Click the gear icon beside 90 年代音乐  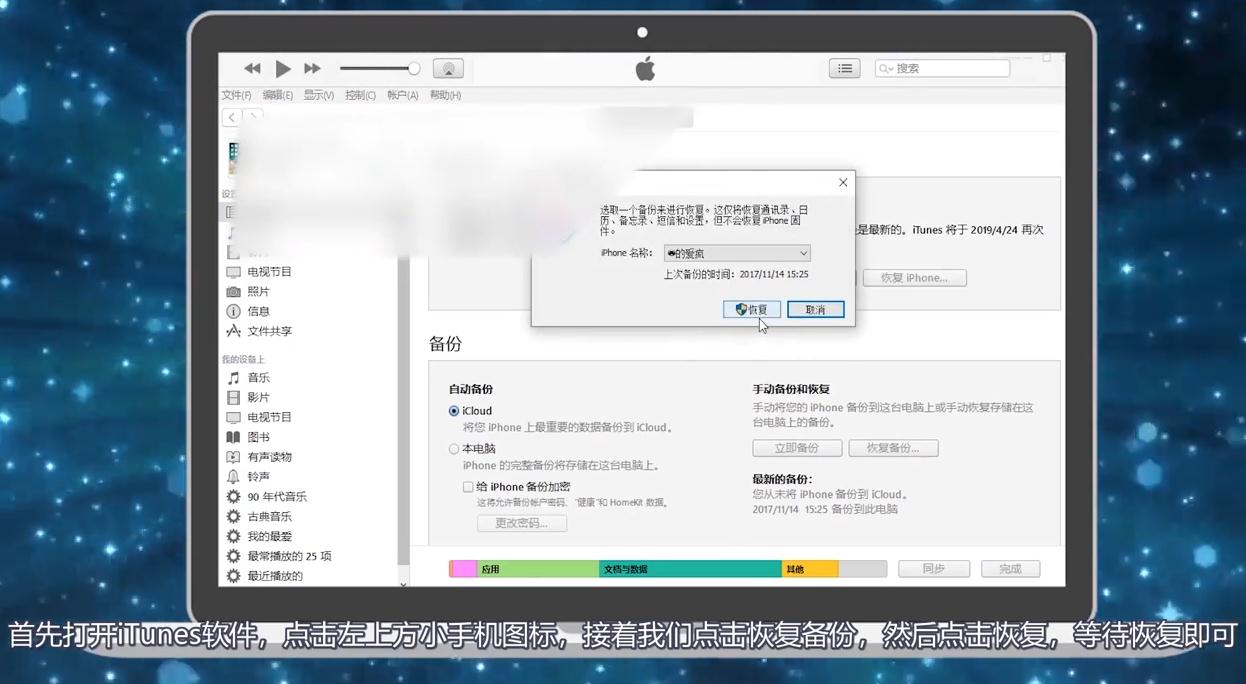point(233,497)
